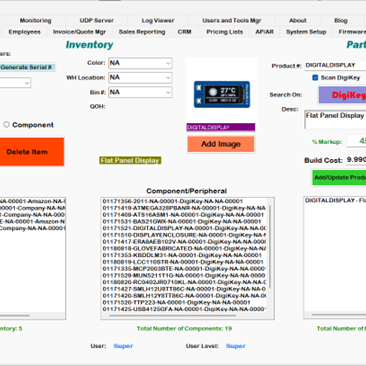Select the MCP2003BTE component row
The height and width of the screenshot is (366, 366).
point(184,269)
